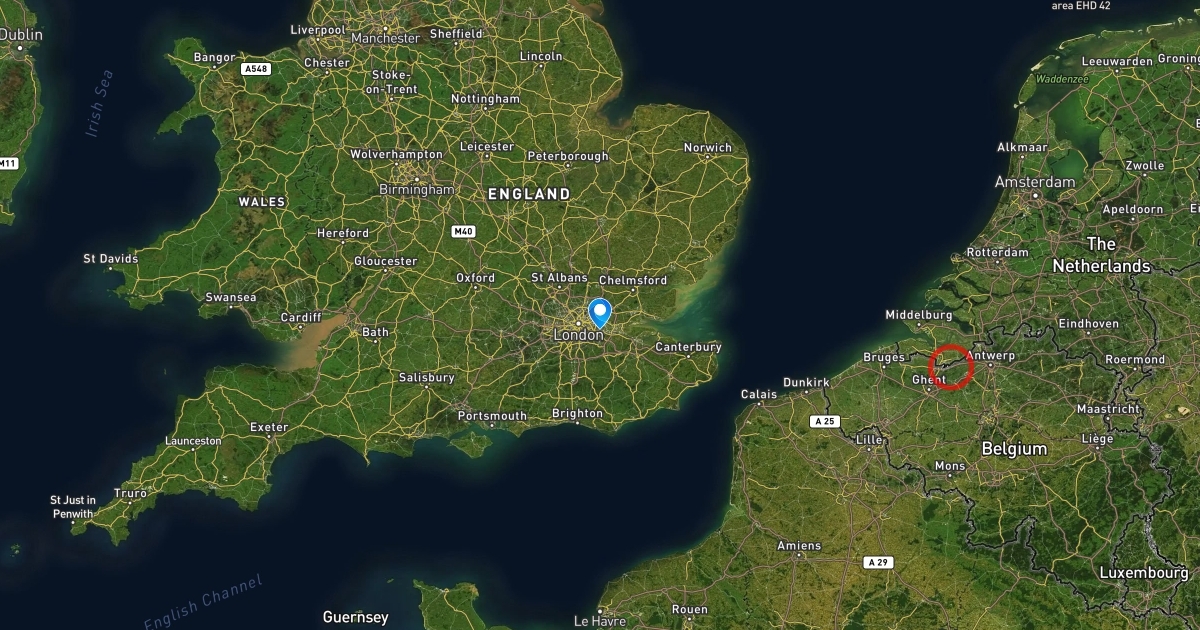Screen dimensions: 1200x630
Task: Click the M40 road shield
Action: click(x=463, y=231)
